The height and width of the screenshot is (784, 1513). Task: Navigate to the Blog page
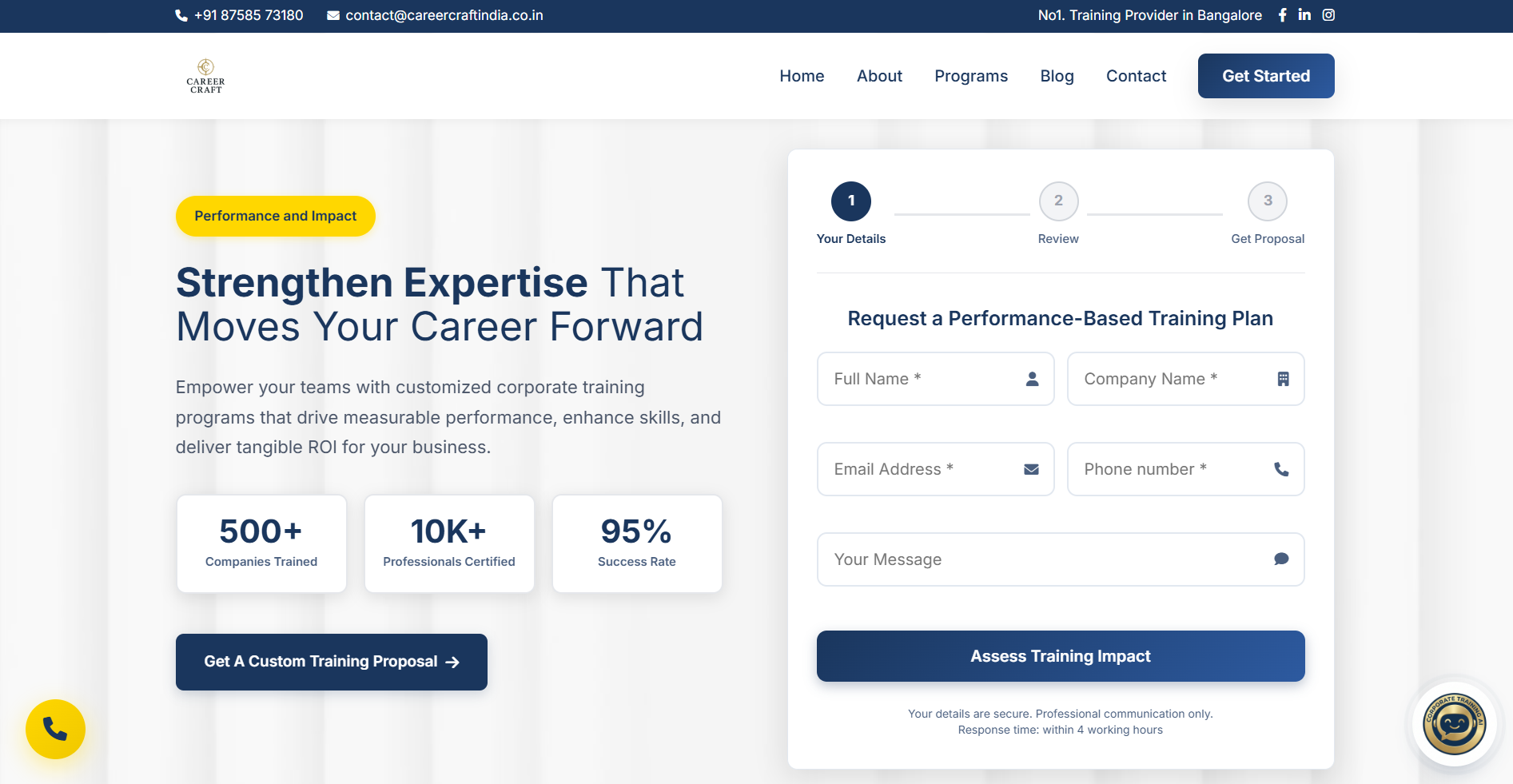pyautogui.click(x=1057, y=76)
